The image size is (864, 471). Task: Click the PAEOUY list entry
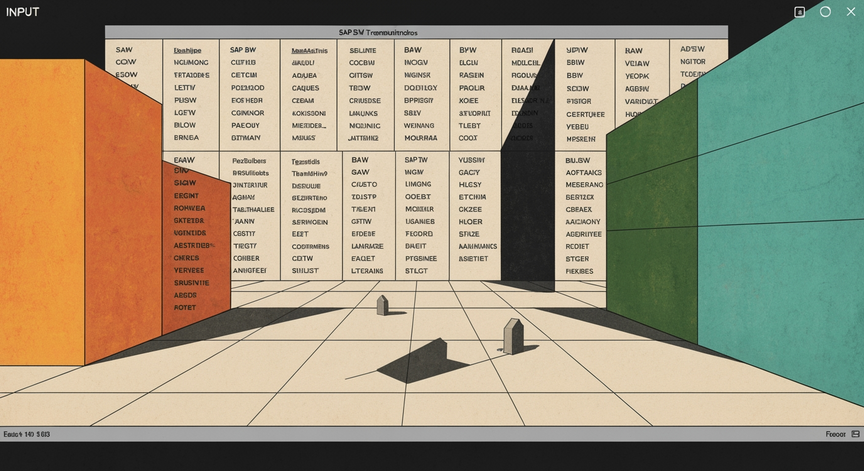click(245, 125)
